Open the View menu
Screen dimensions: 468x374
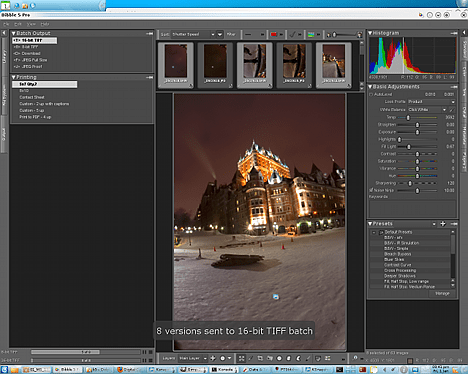[31, 24]
